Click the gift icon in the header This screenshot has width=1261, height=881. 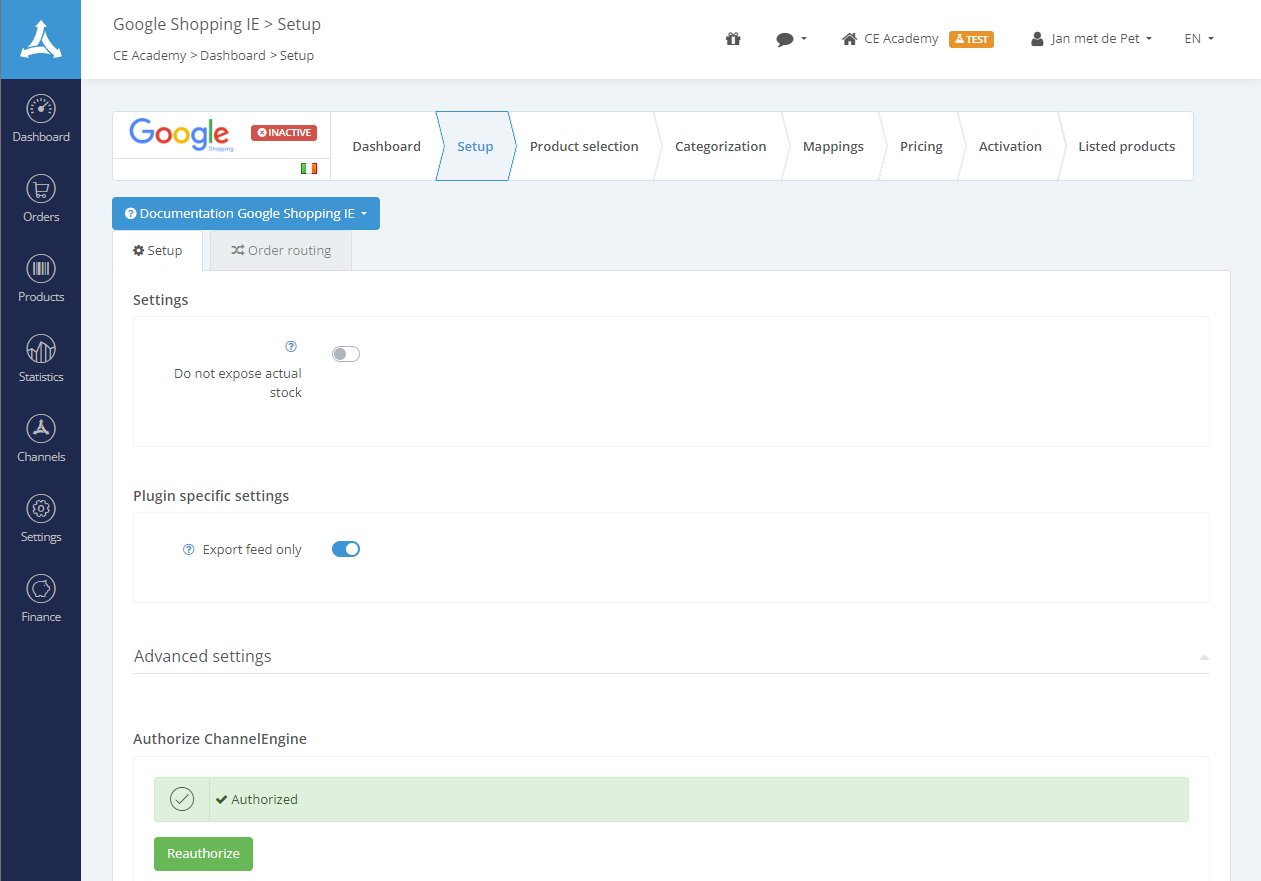pos(733,39)
